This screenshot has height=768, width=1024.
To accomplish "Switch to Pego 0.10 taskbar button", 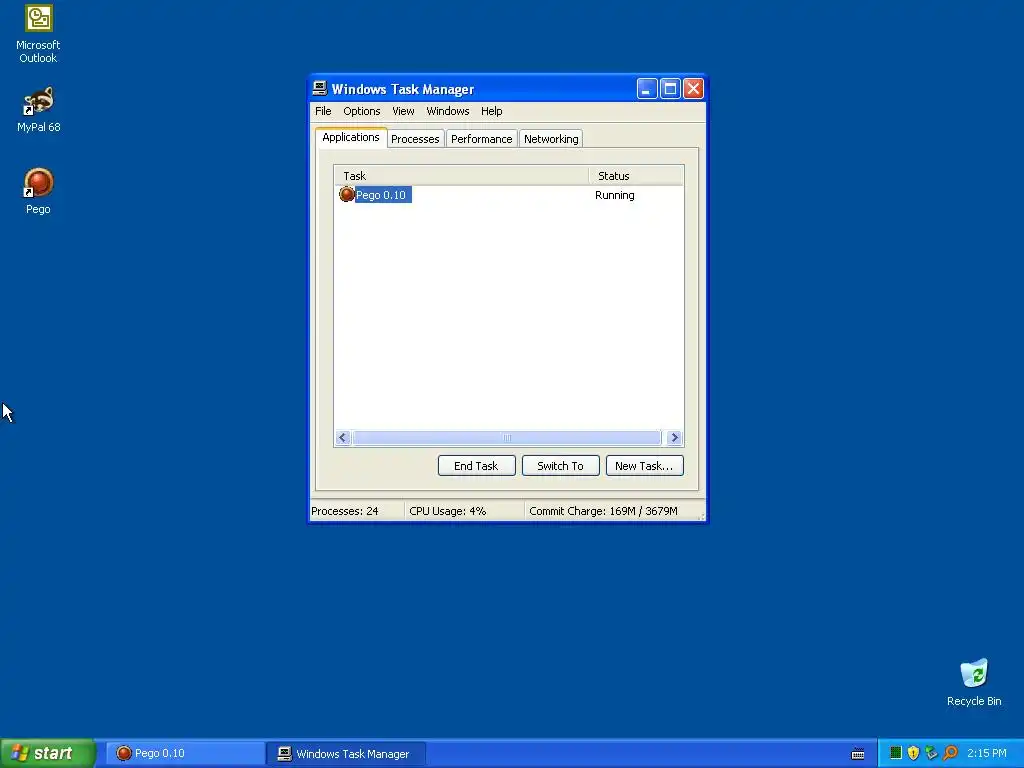I will pyautogui.click(x=185, y=754).
